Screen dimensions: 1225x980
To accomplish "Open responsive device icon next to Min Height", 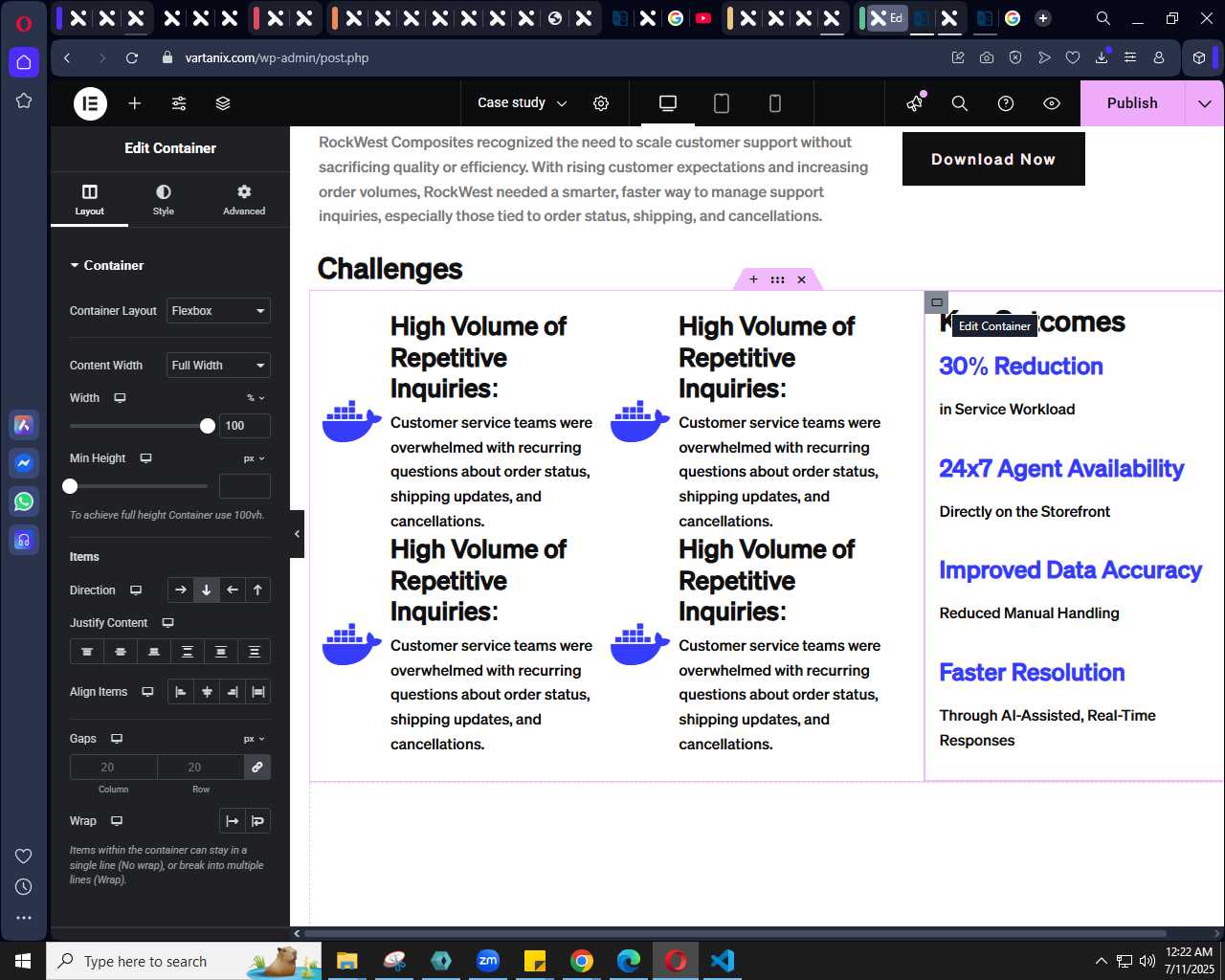I will point(146,458).
